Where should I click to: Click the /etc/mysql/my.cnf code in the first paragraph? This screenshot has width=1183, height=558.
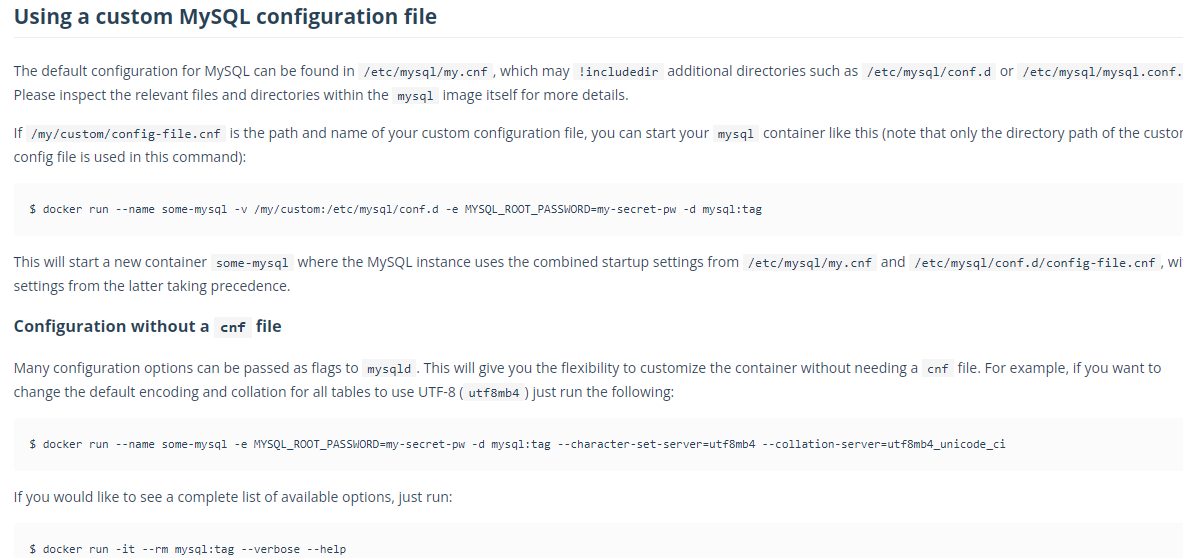pyautogui.click(x=424, y=71)
